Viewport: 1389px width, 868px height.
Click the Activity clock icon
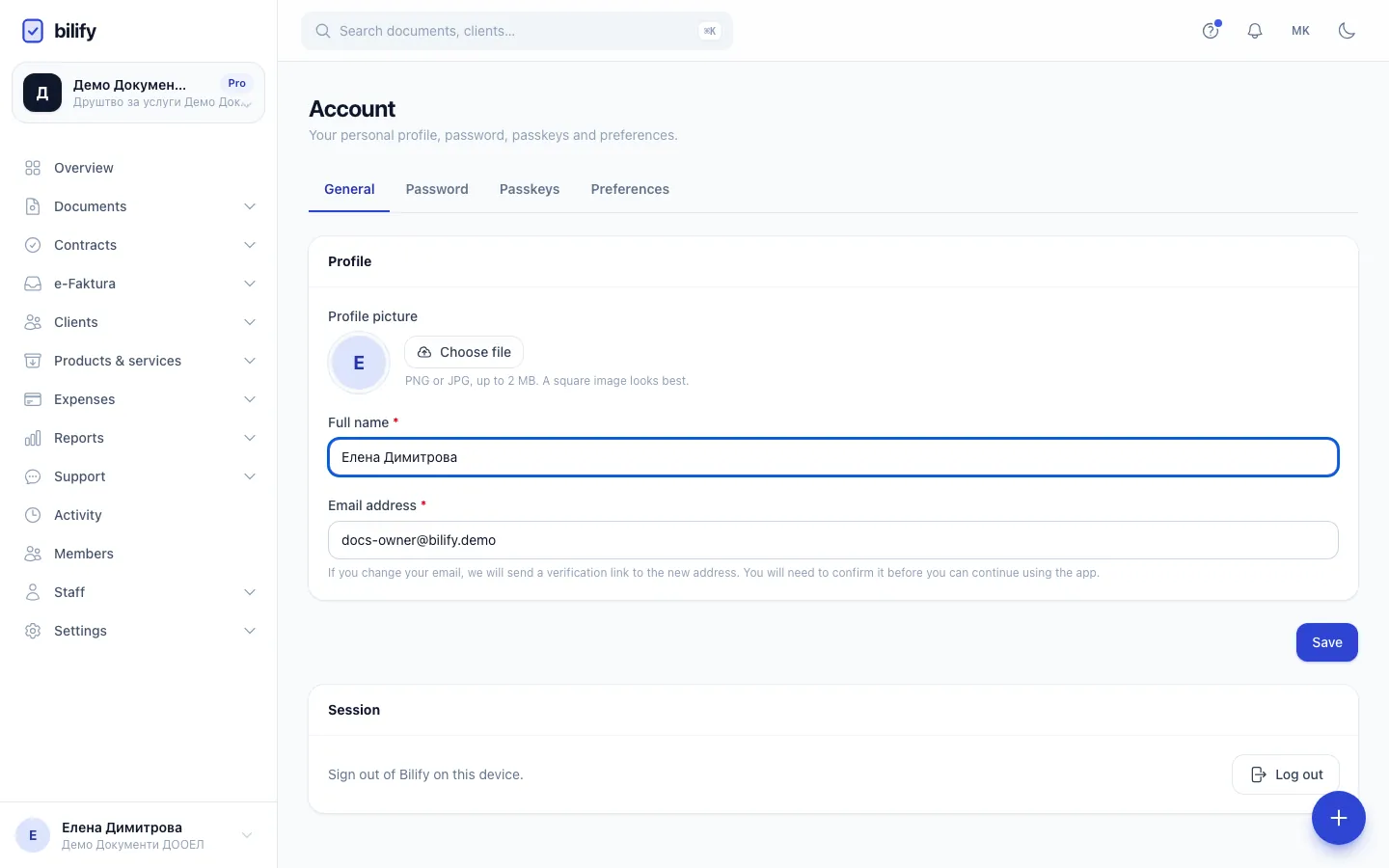point(33,515)
